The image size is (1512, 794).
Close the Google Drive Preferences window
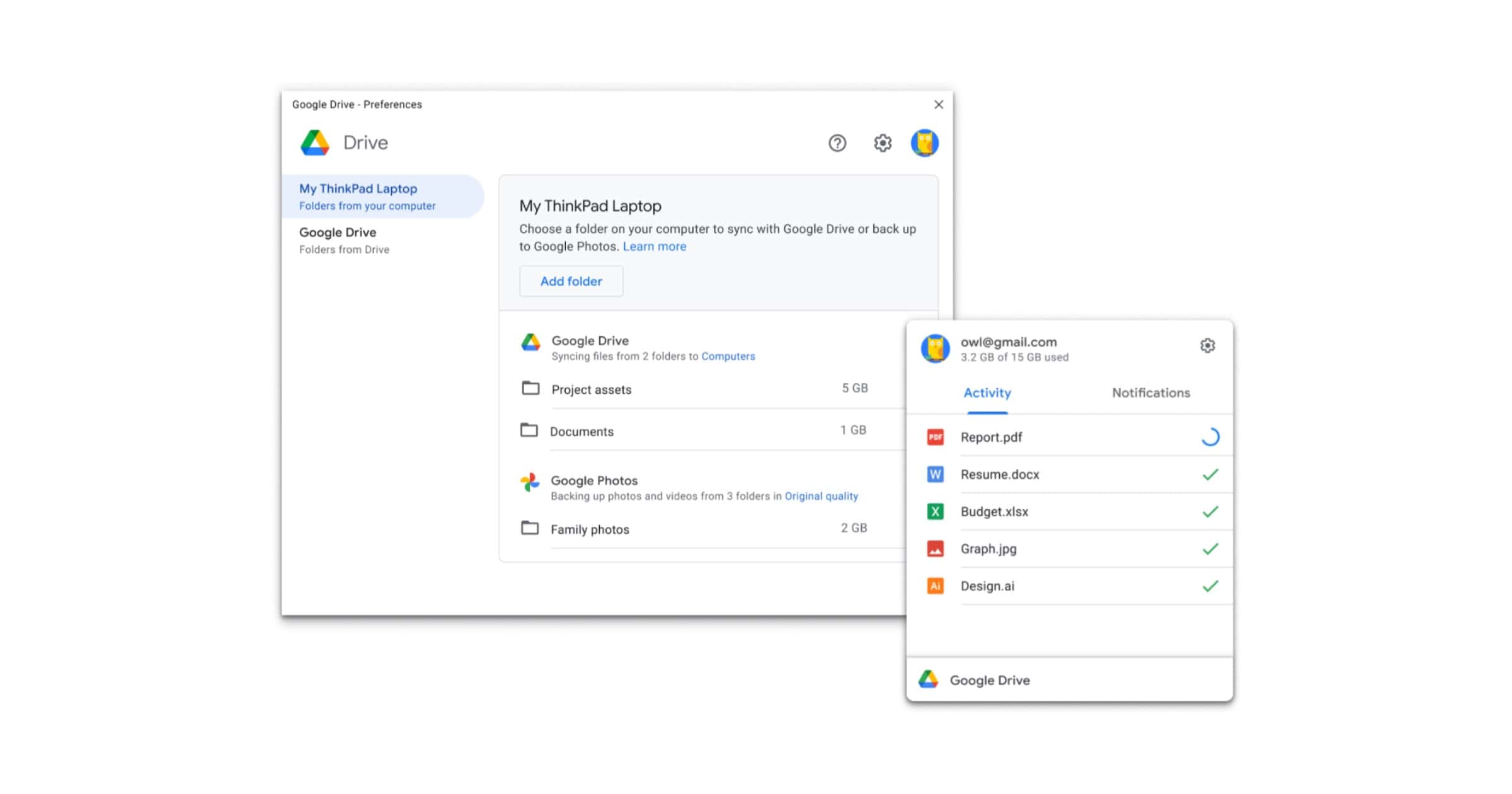click(938, 105)
